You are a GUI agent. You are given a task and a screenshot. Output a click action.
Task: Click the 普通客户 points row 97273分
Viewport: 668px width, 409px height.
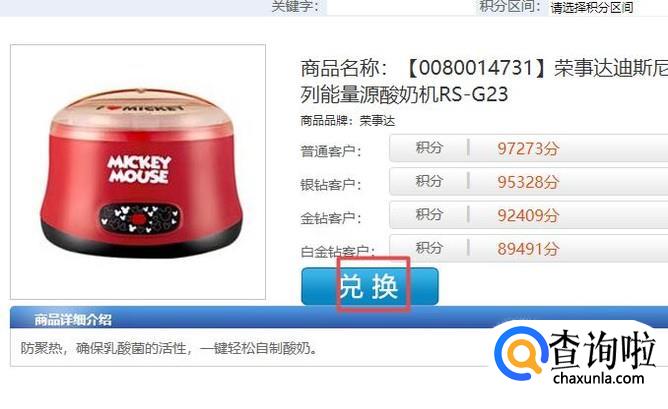click(529, 148)
